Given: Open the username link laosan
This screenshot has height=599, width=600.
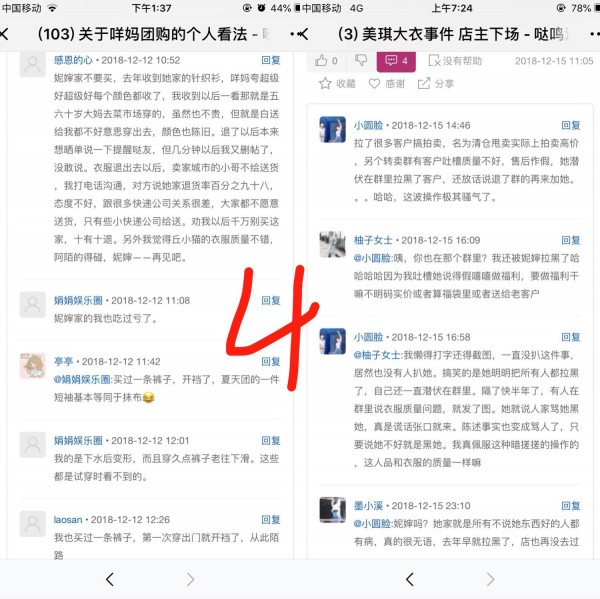Looking at the screenshot, I should [x=68, y=519].
